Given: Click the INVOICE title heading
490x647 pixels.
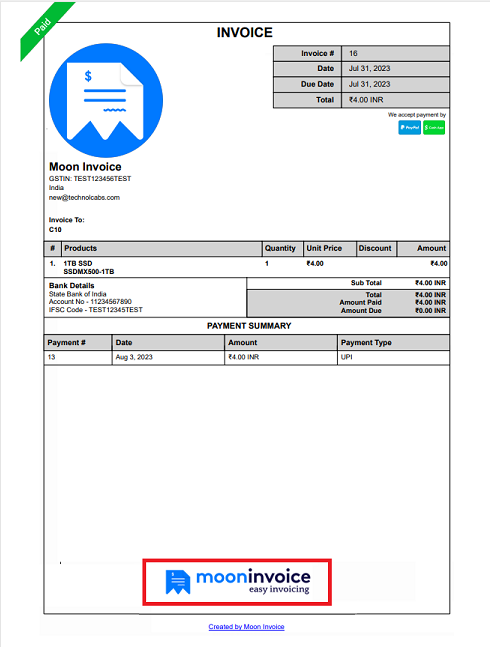Looking at the screenshot, I should [245, 32].
